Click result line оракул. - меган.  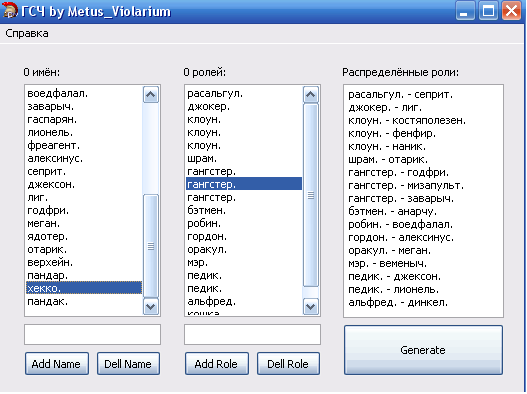[x=389, y=250]
